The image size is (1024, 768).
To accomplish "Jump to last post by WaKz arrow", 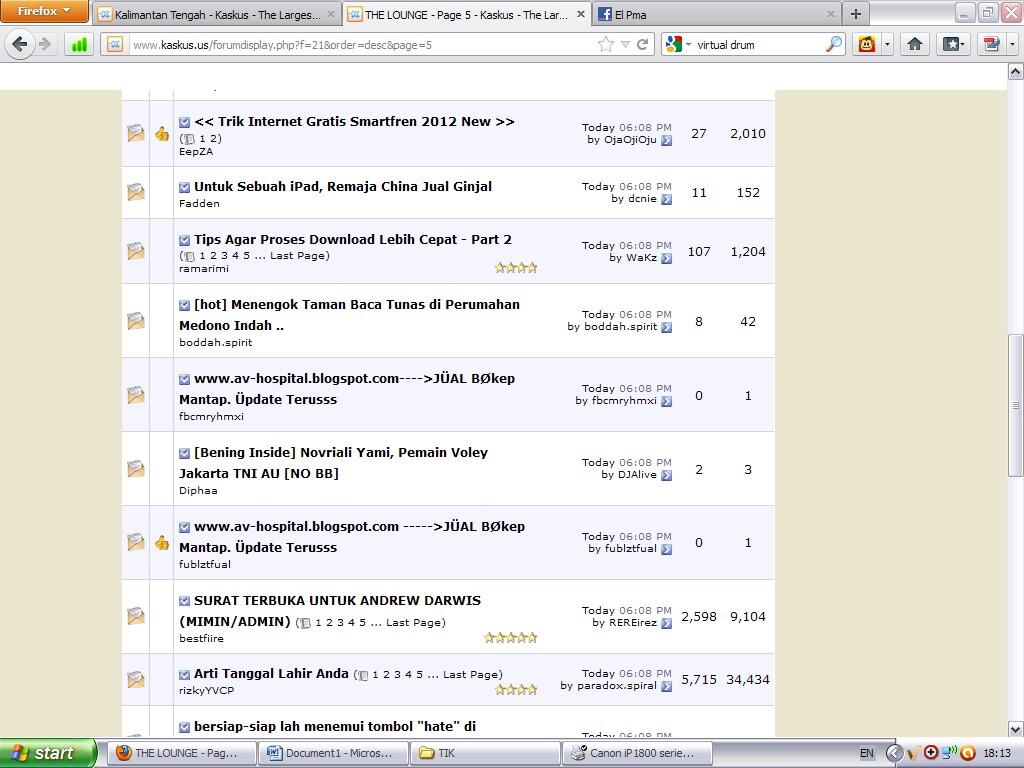I will [666, 258].
